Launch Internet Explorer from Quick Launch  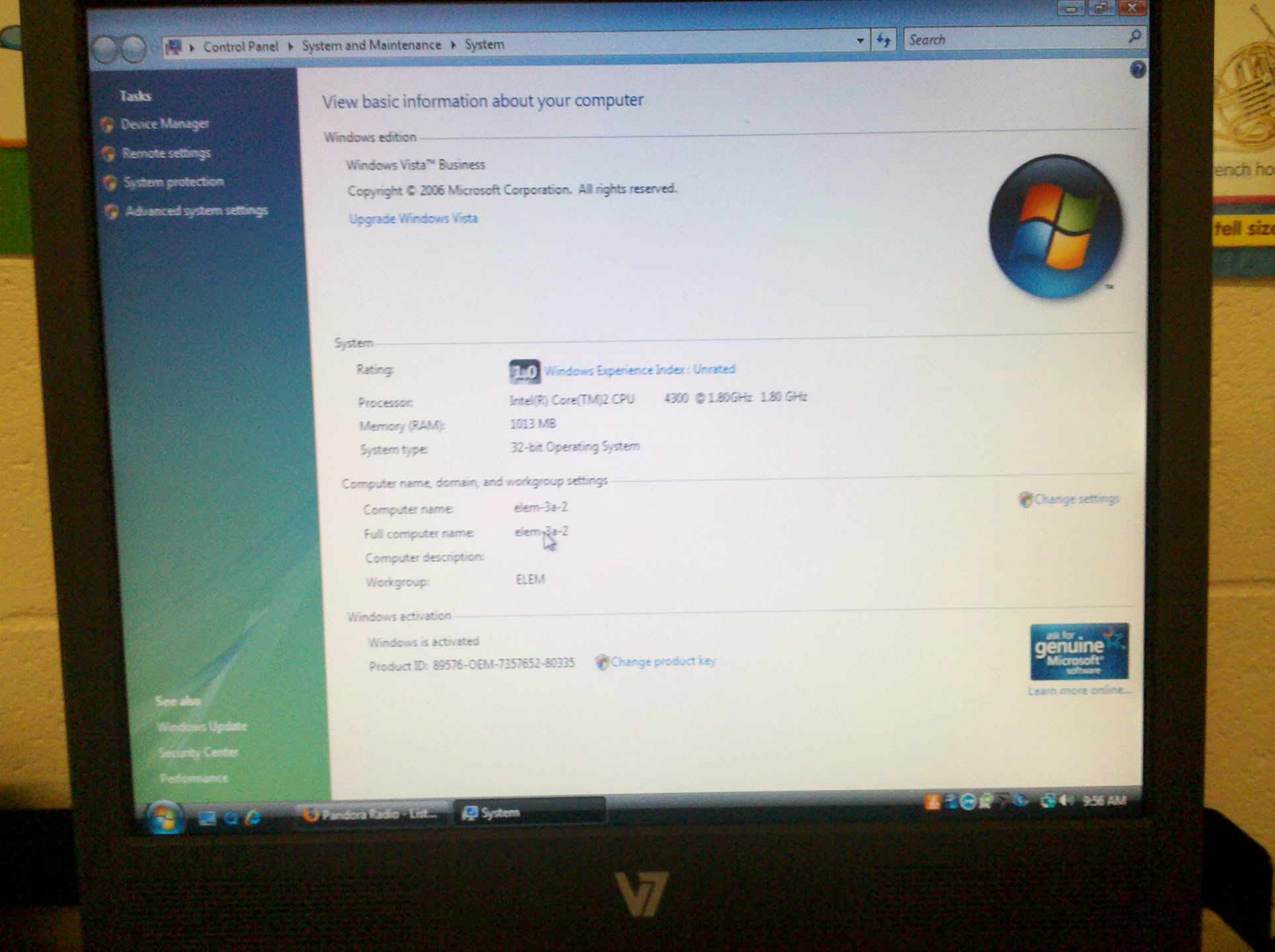[253, 818]
